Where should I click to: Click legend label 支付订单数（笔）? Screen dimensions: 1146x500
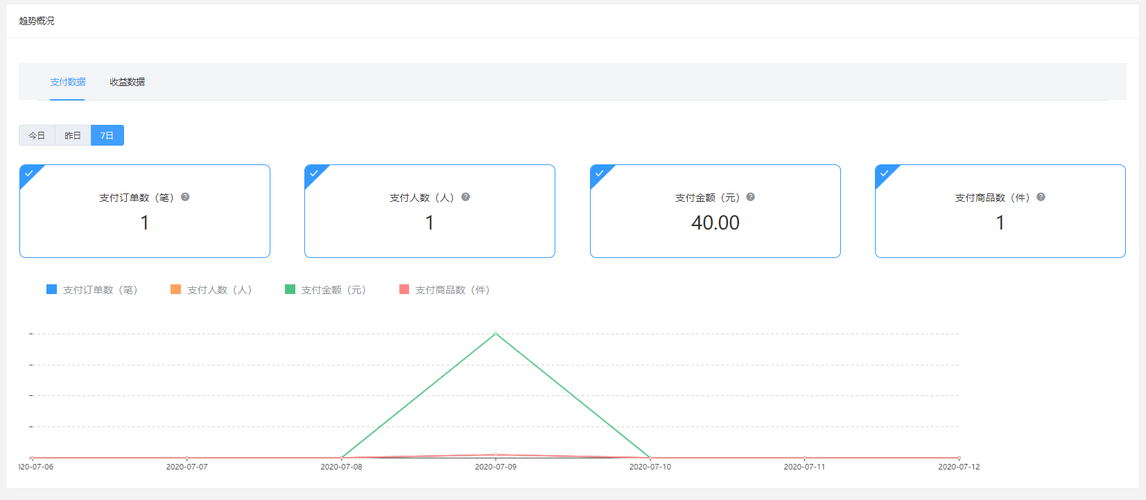coord(101,289)
